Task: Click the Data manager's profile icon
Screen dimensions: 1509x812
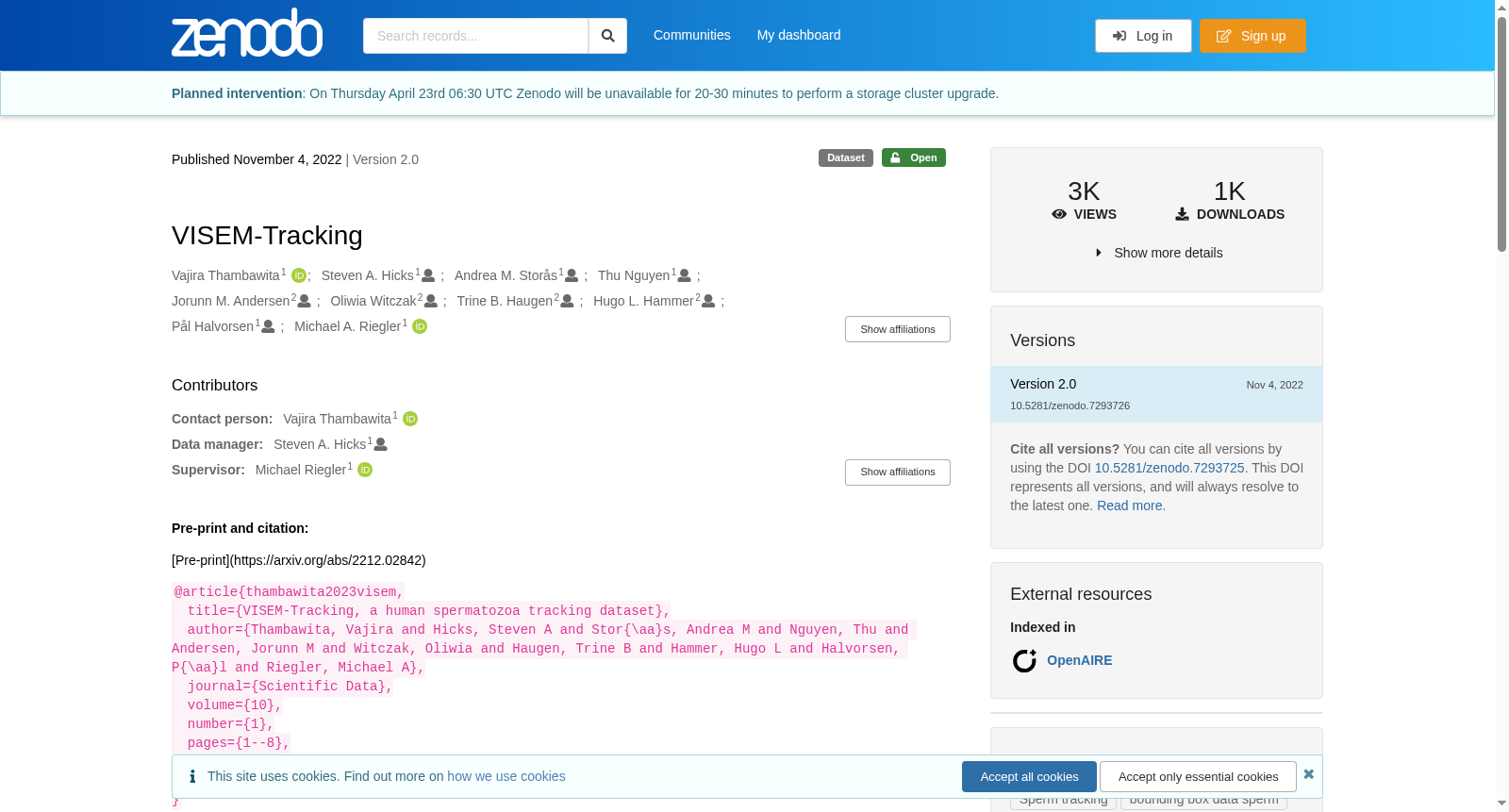Action: tap(381, 444)
